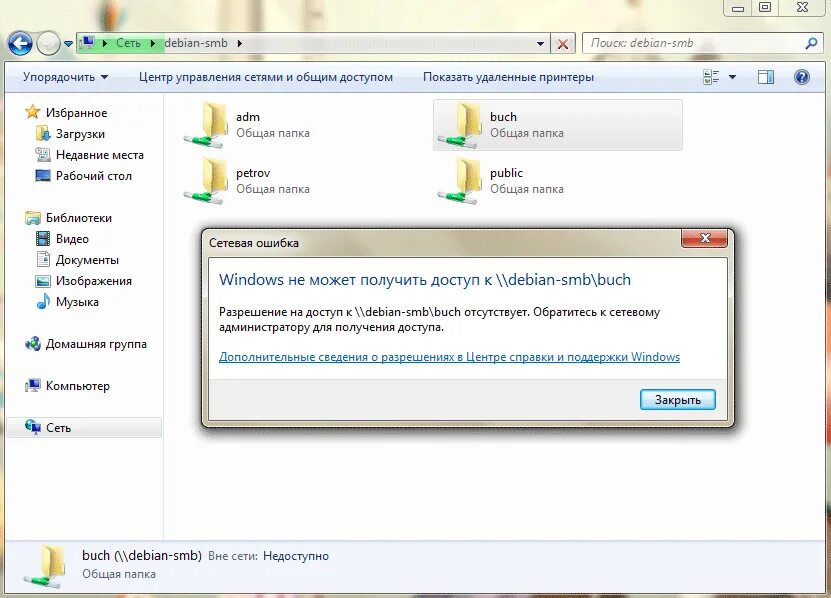Focus the 'Поиск: debian-smb' search field
This screenshot has height=598, width=831.
[693, 43]
